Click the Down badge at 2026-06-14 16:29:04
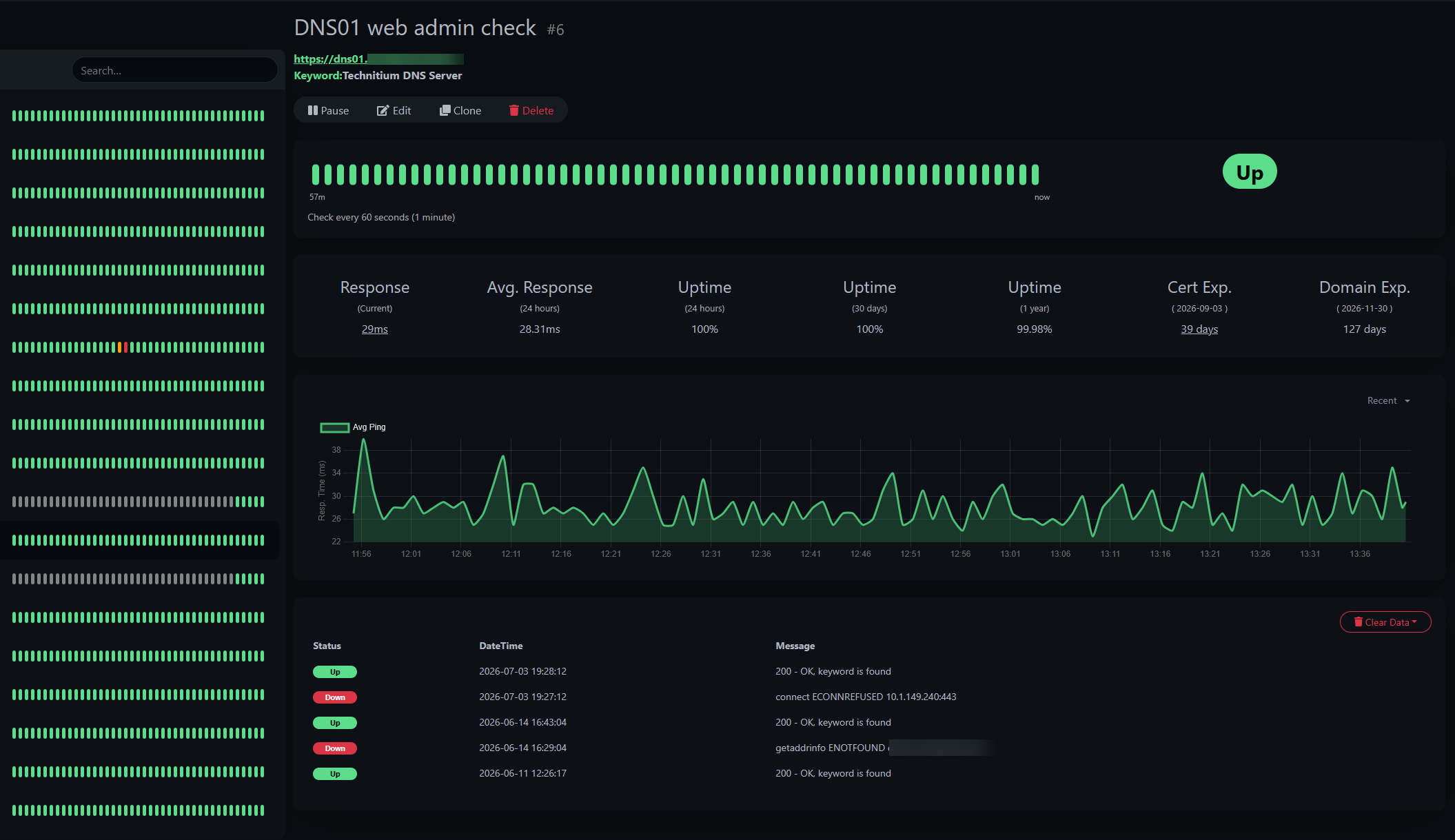The width and height of the screenshot is (1455, 840). (x=335, y=748)
